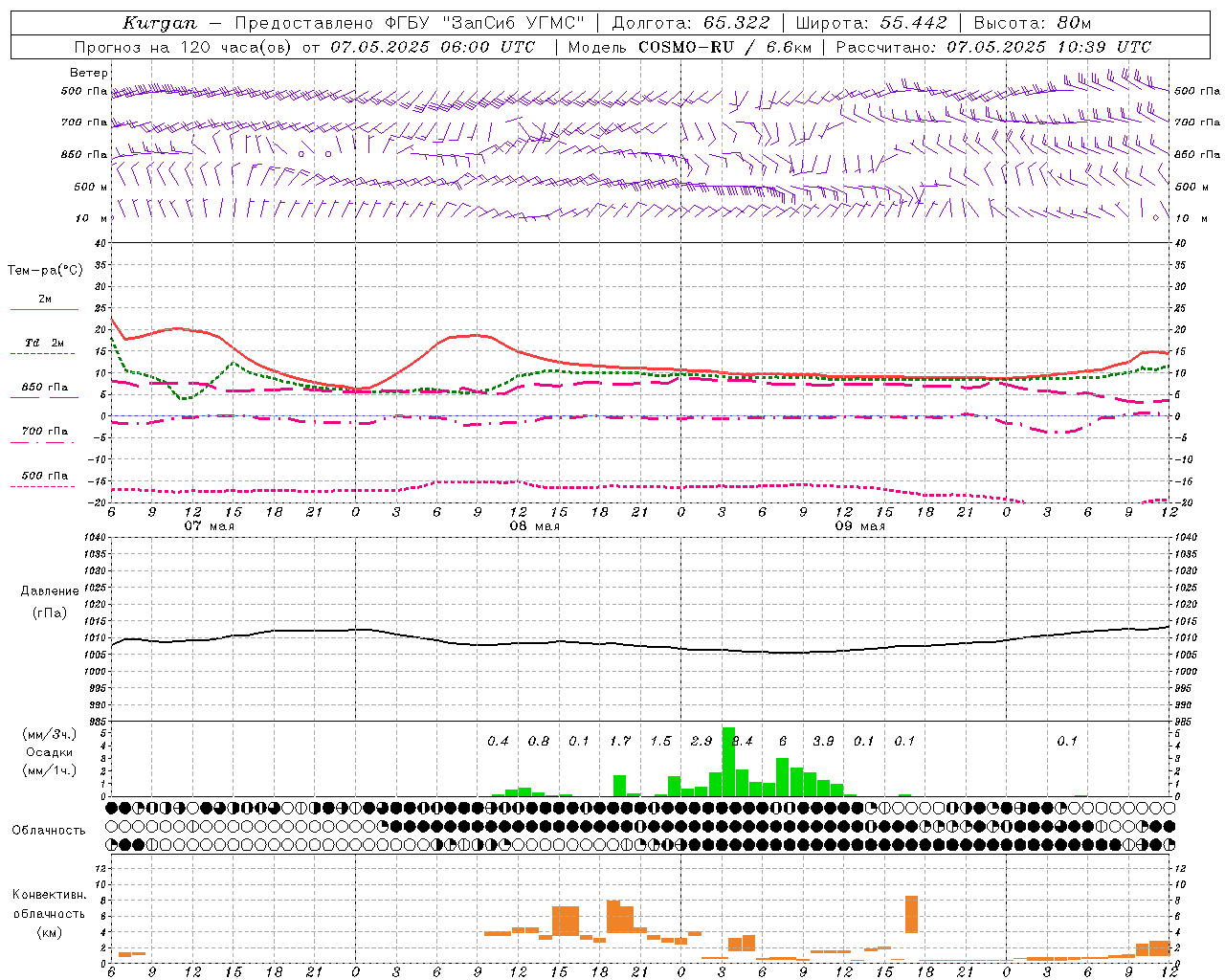Viewport: 1225px width, 980px height.
Task: Click the Рассчитано: 07.05.2025 10:39 UTC timestamp
Action: 993,47
